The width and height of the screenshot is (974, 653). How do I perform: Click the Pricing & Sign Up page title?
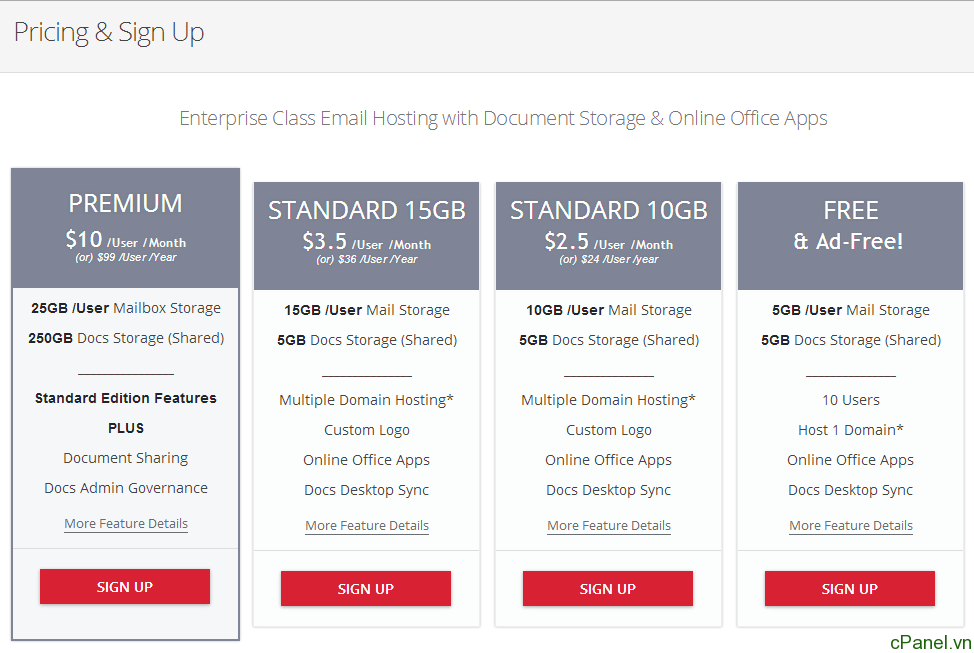(x=109, y=32)
